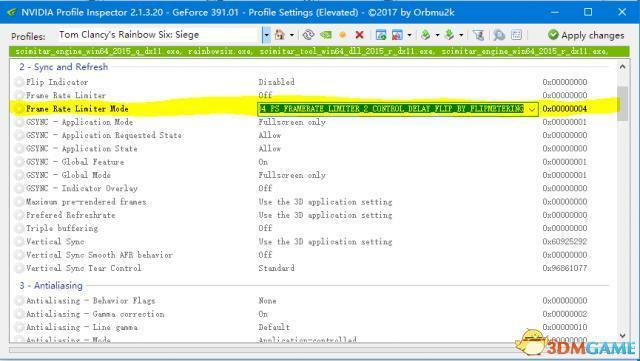Screen dimensions: 640x361
Task: Open the dropdown arrow beside the home icon
Action: (291, 35)
